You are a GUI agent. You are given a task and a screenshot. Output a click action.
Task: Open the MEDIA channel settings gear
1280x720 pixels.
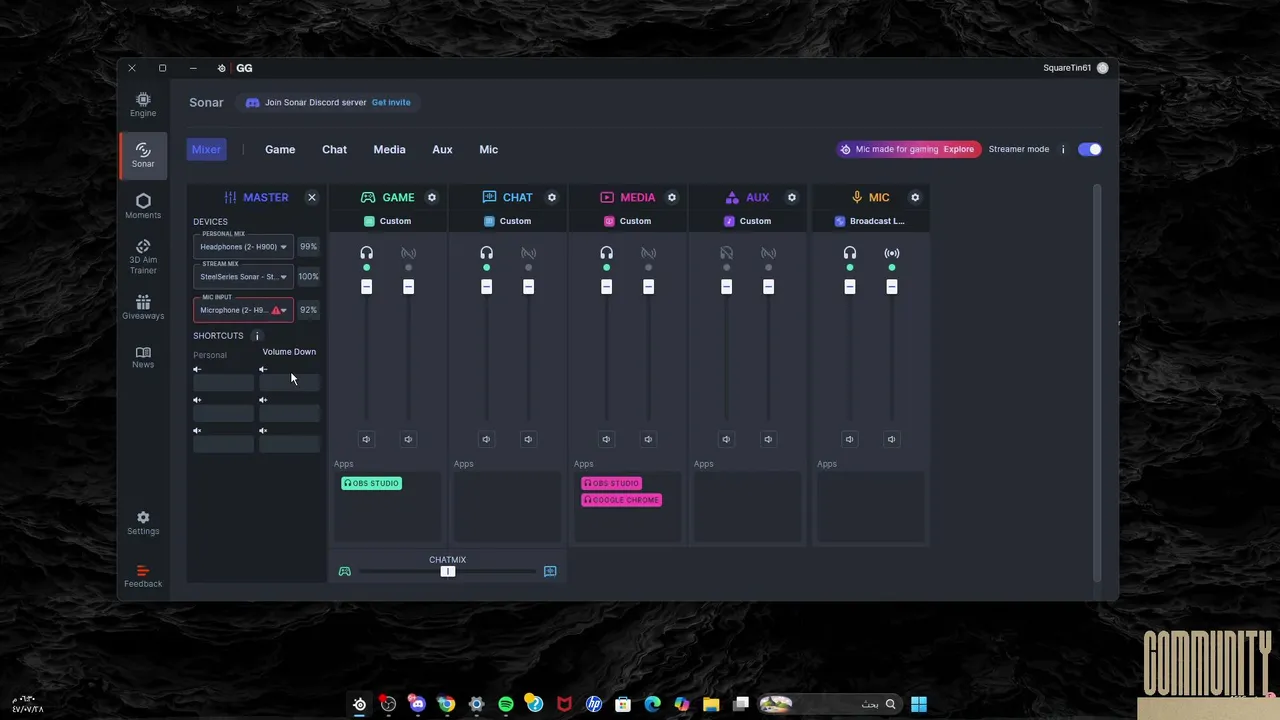click(x=672, y=197)
